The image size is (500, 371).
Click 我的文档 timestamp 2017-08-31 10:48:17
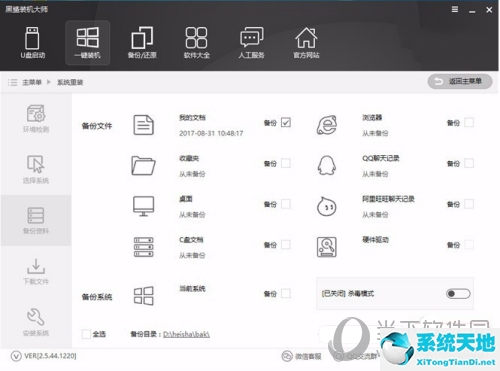tap(211, 133)
